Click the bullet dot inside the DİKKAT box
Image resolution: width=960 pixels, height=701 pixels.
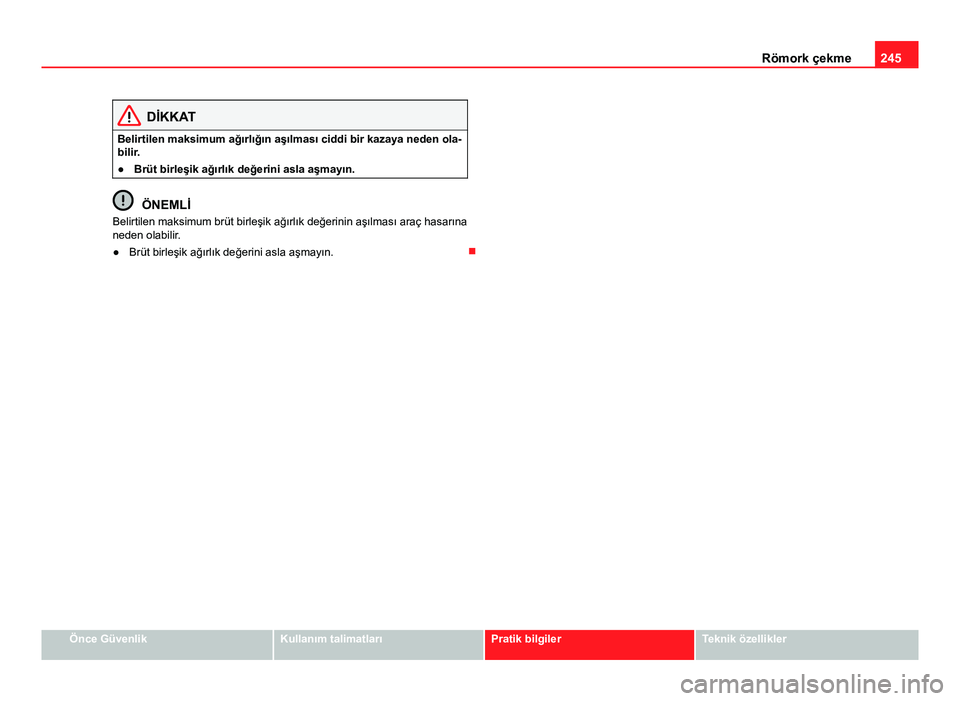[122, 169]
